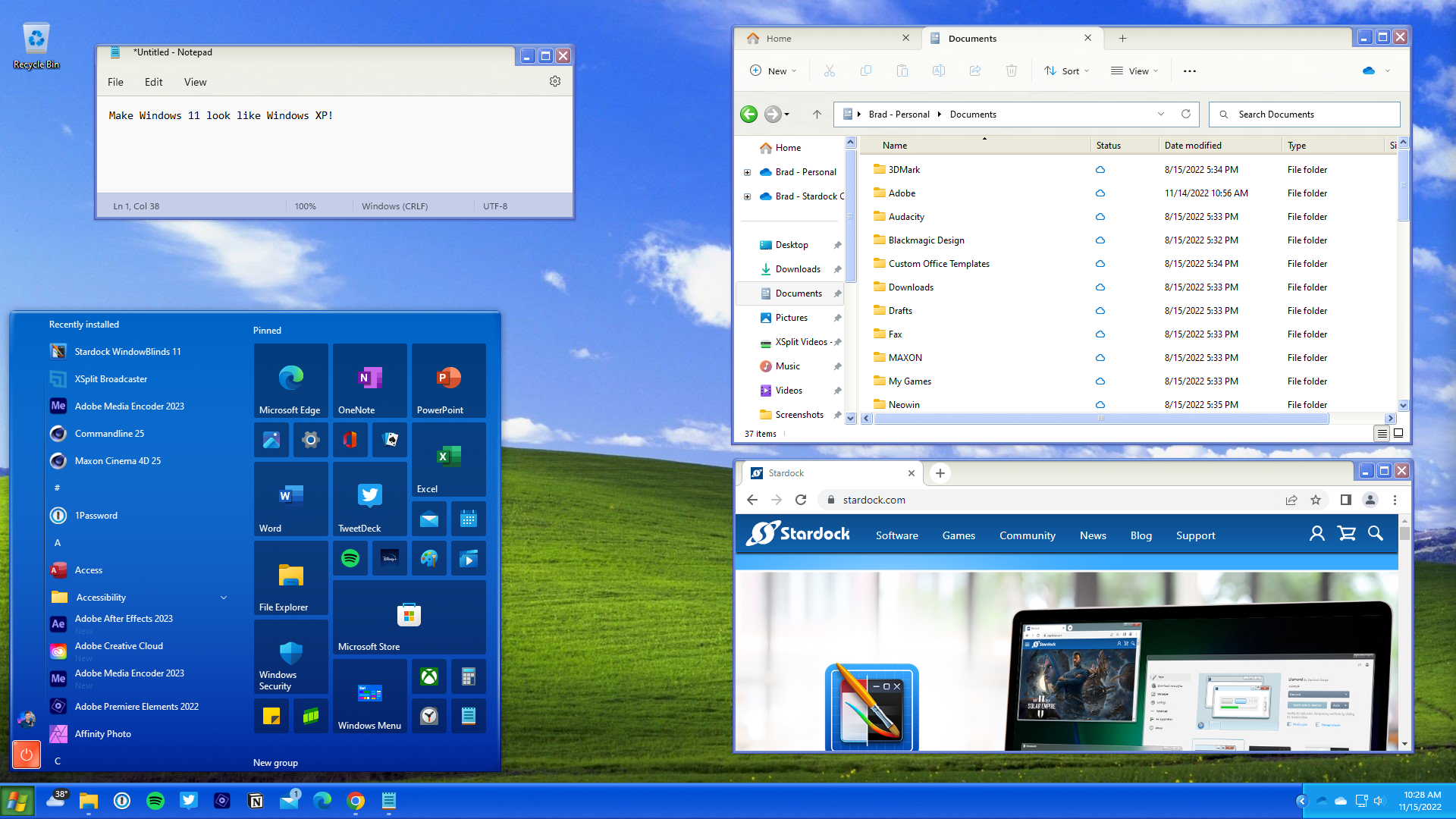Scroll down File Explorer folder list
This screenshot has width=1456, height=819.
[850, 419]
